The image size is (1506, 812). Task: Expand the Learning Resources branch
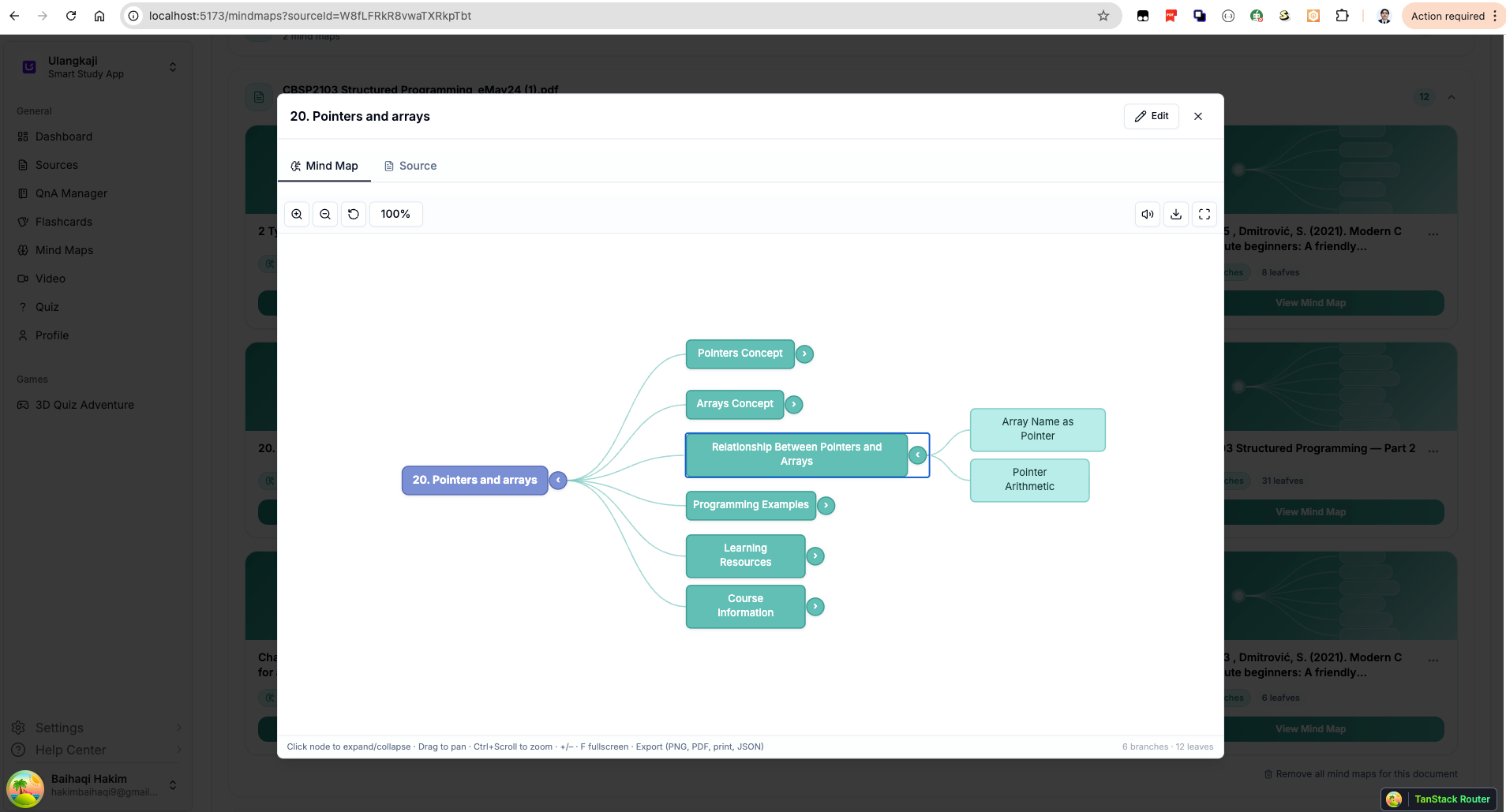click(x=815, y=556)
